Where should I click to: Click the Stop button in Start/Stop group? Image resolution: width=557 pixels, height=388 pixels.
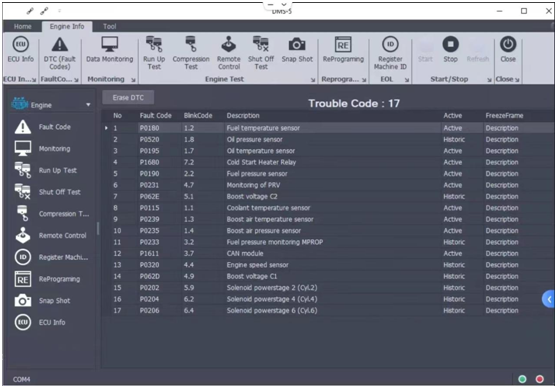click(x=450, y=50)
